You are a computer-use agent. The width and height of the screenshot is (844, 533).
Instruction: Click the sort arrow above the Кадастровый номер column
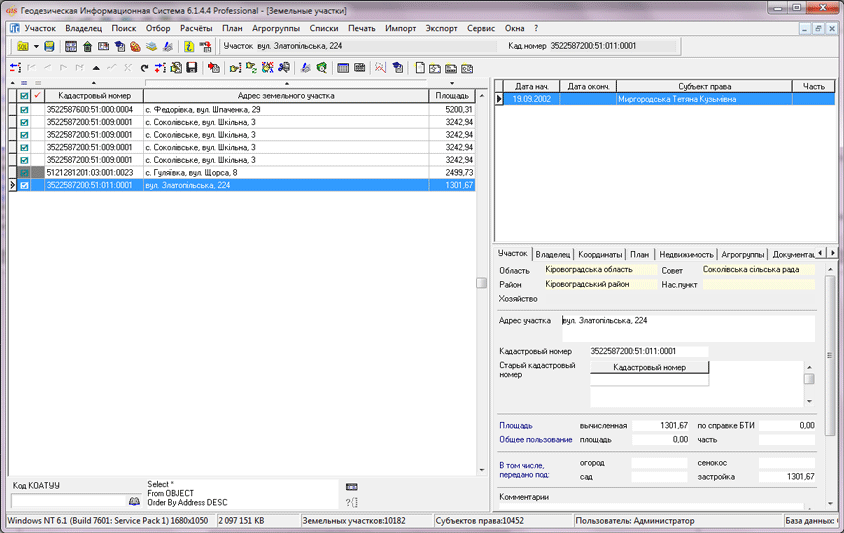94,83
